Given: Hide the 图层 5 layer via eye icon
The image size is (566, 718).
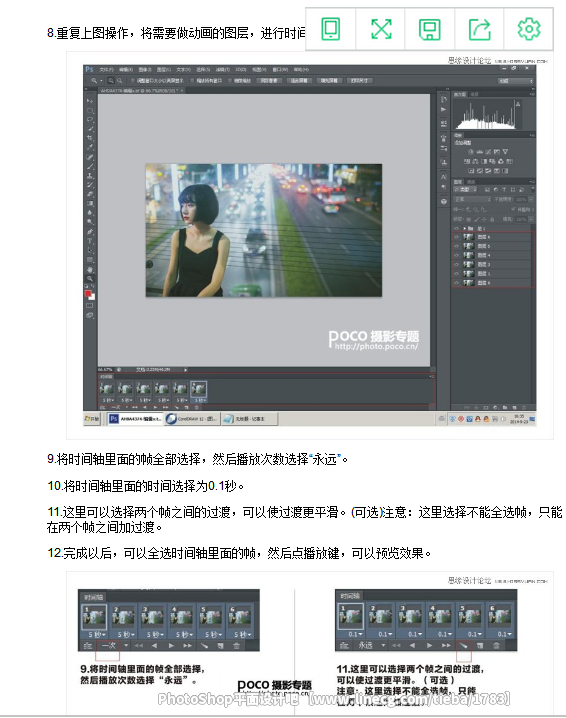Looking at the screenshot, I should pos(456,246).
